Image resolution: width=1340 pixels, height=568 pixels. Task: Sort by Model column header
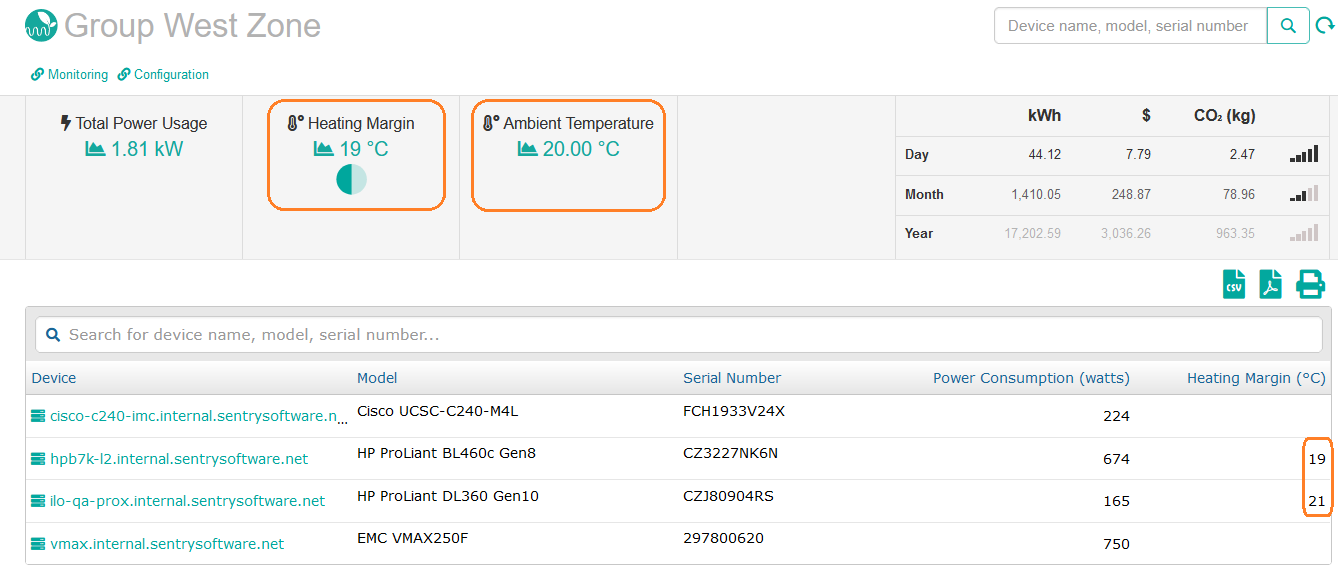377,378
